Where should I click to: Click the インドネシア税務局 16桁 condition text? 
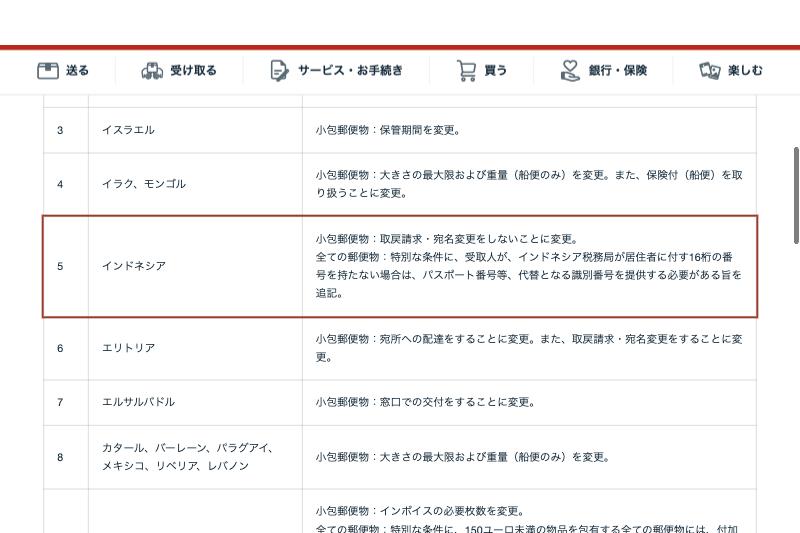[x=529, y=275]
